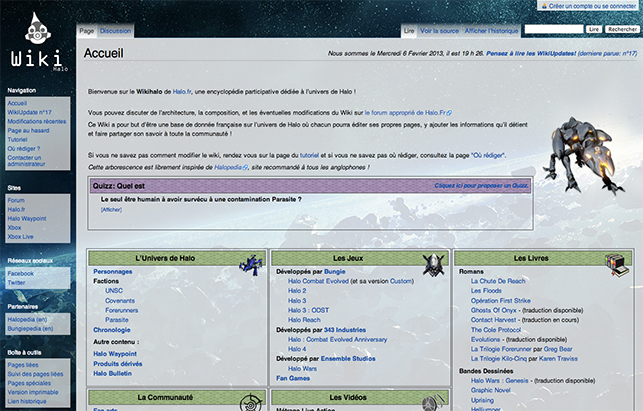Open the Halo Reach link
This screenshot has width=643, height=411.
click(x=304, y=320)
